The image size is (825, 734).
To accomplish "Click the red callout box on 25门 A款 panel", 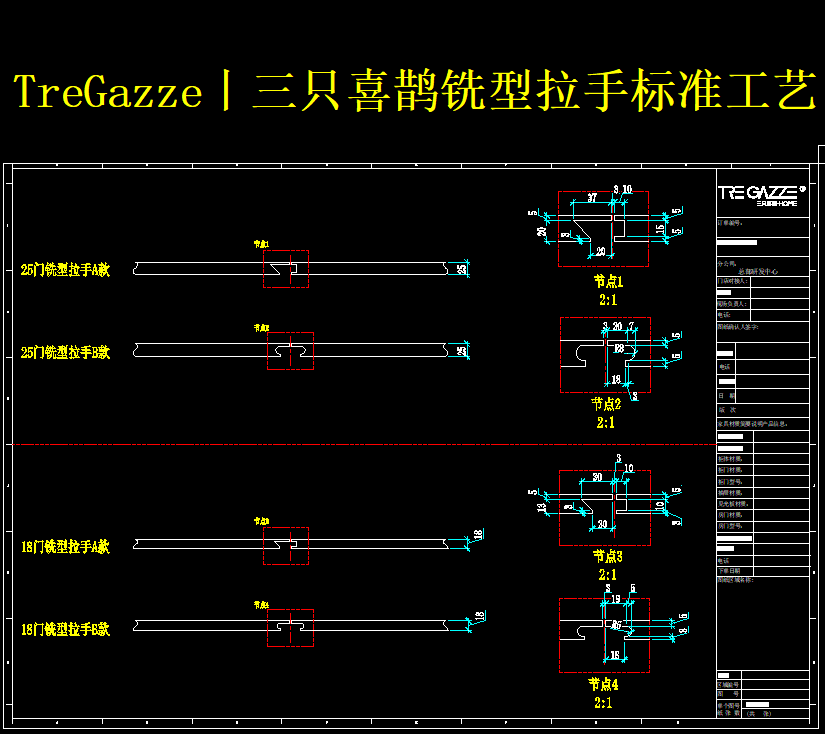I will [x=286, y=269].
